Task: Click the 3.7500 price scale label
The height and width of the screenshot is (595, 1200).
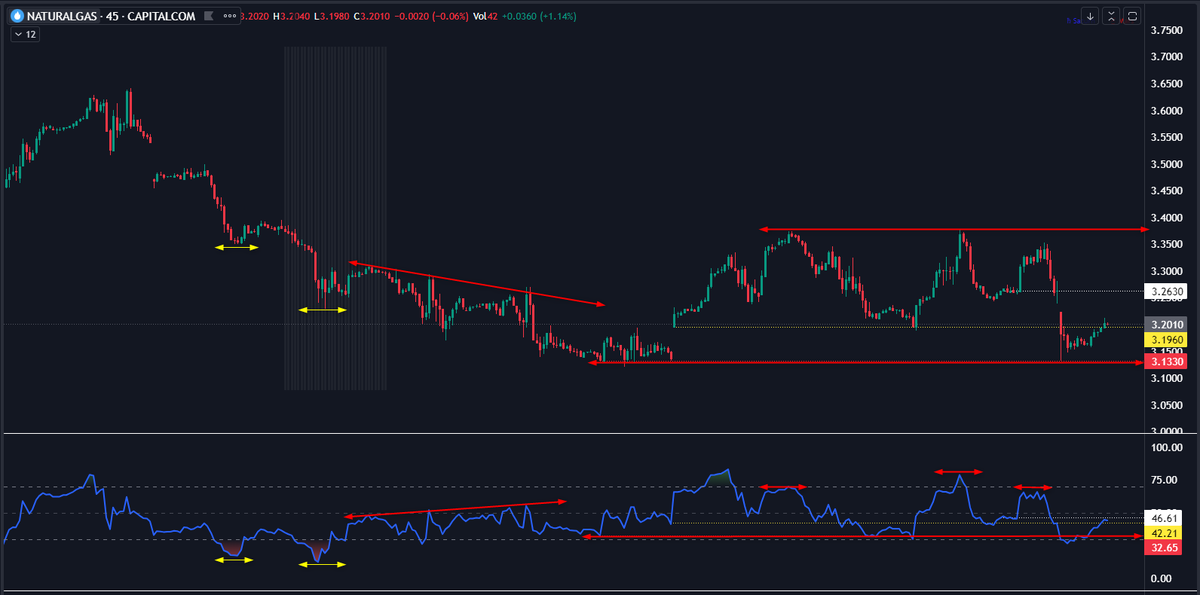Action: point(1168,30)
